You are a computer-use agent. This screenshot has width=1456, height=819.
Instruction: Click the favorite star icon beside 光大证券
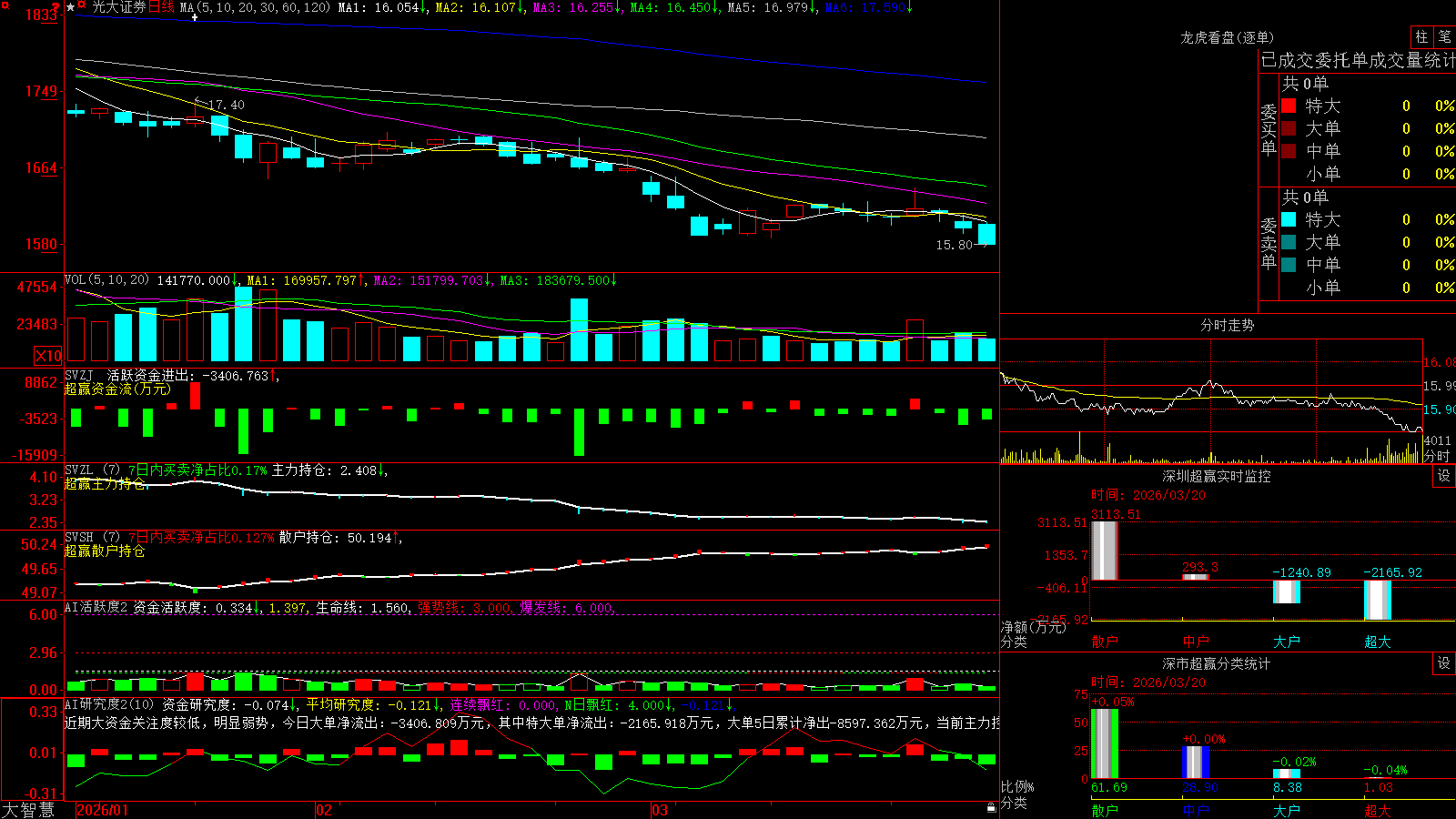pyautogui.click(x=70, y=7)
